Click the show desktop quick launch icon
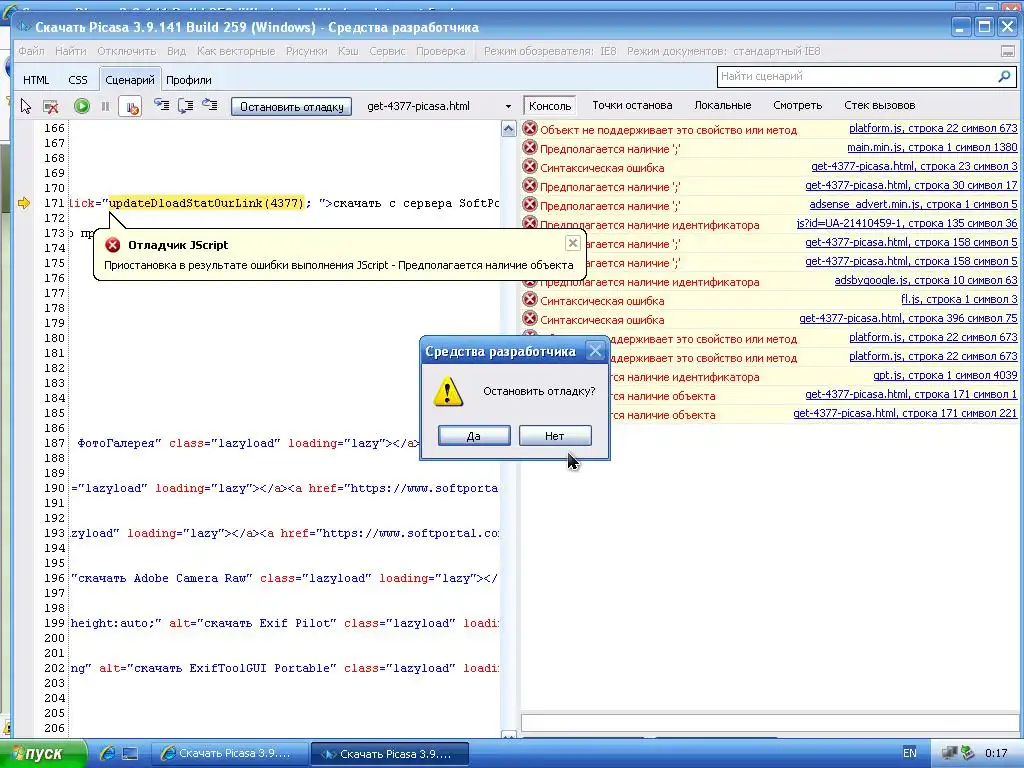1024x768 pixels. point(130,754)
